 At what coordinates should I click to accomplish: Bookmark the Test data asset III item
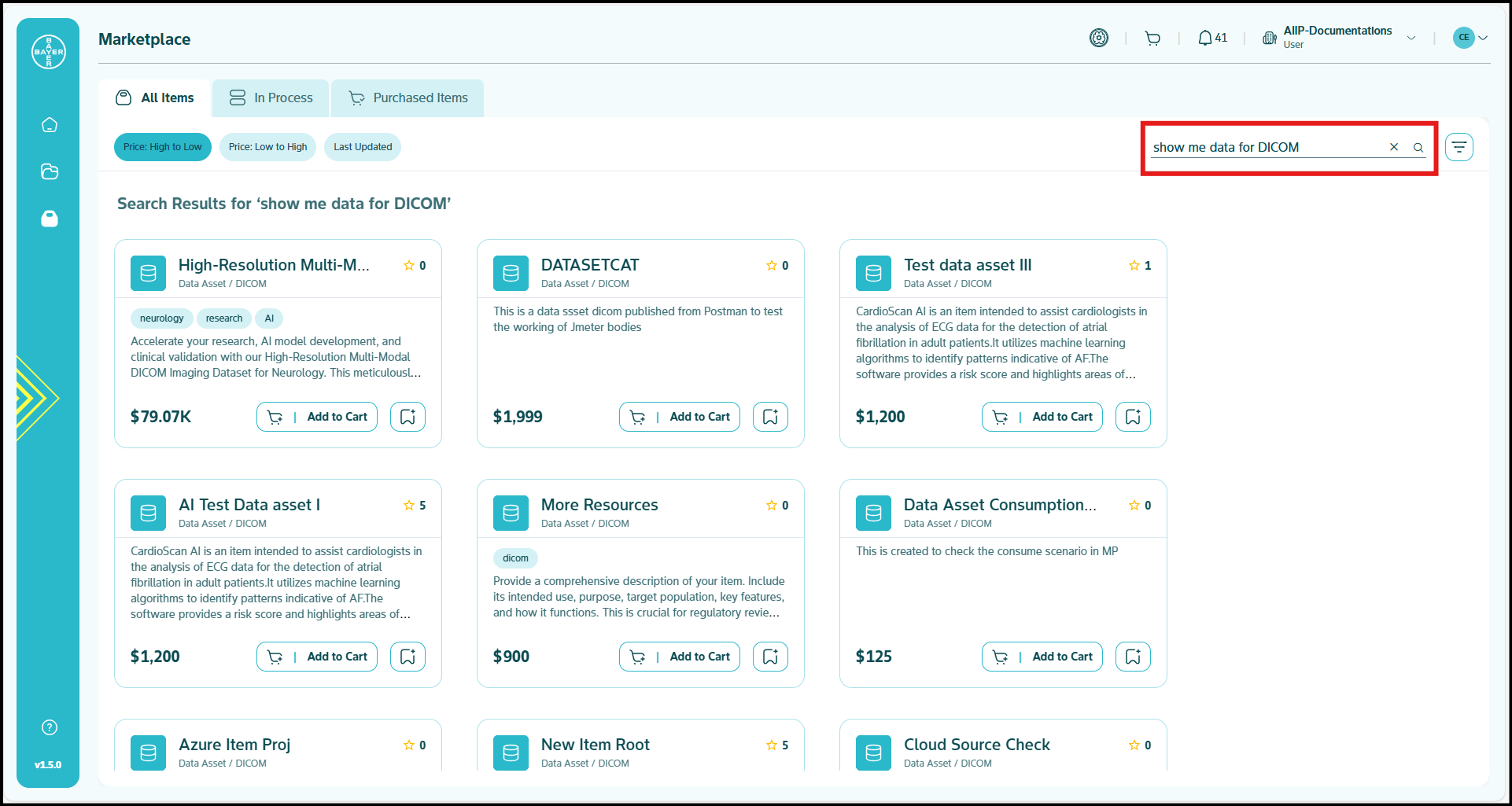(x=1133, y=417)
